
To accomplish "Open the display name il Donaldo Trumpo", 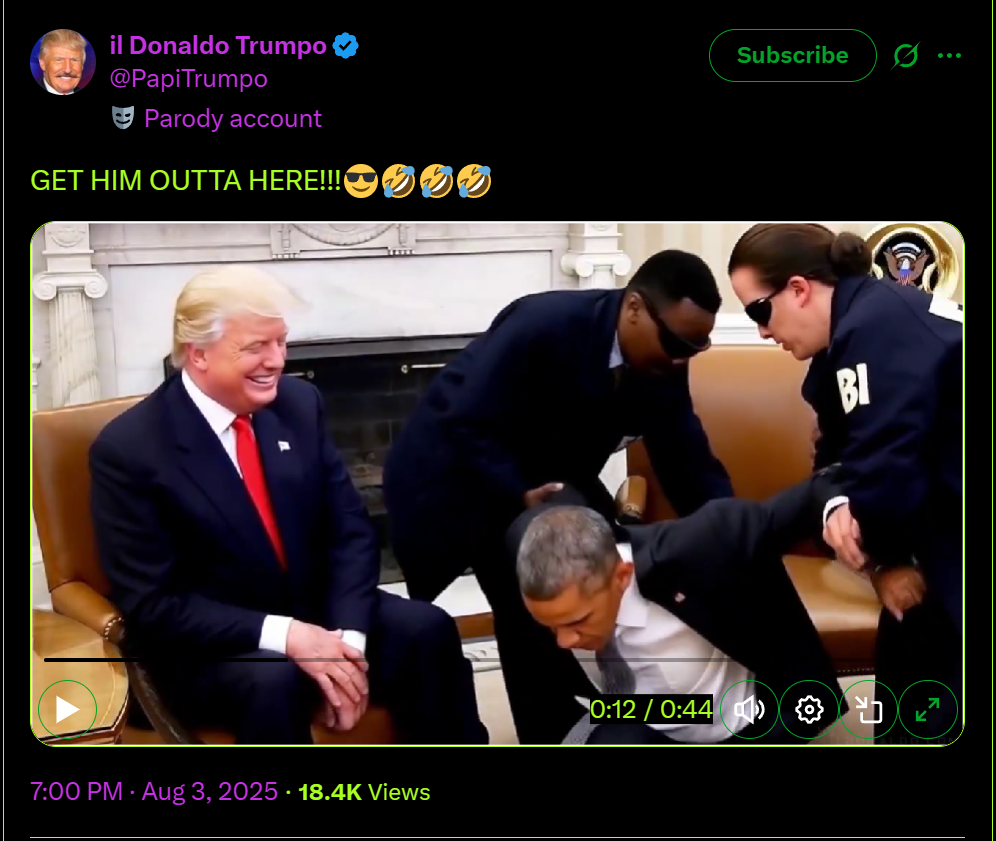I will pyautogui.click(x=218, y=46).
